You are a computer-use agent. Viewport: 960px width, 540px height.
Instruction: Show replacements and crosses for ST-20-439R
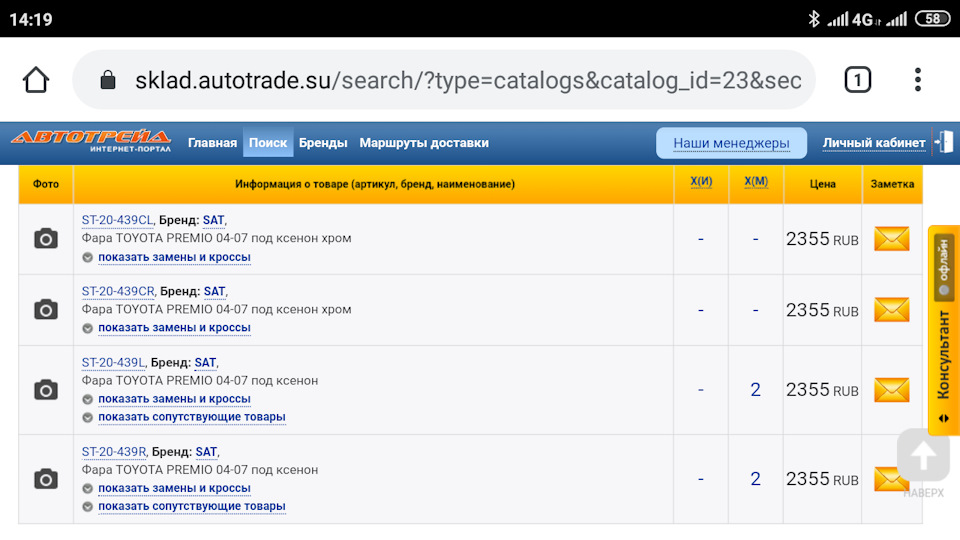tap(174, 489)
